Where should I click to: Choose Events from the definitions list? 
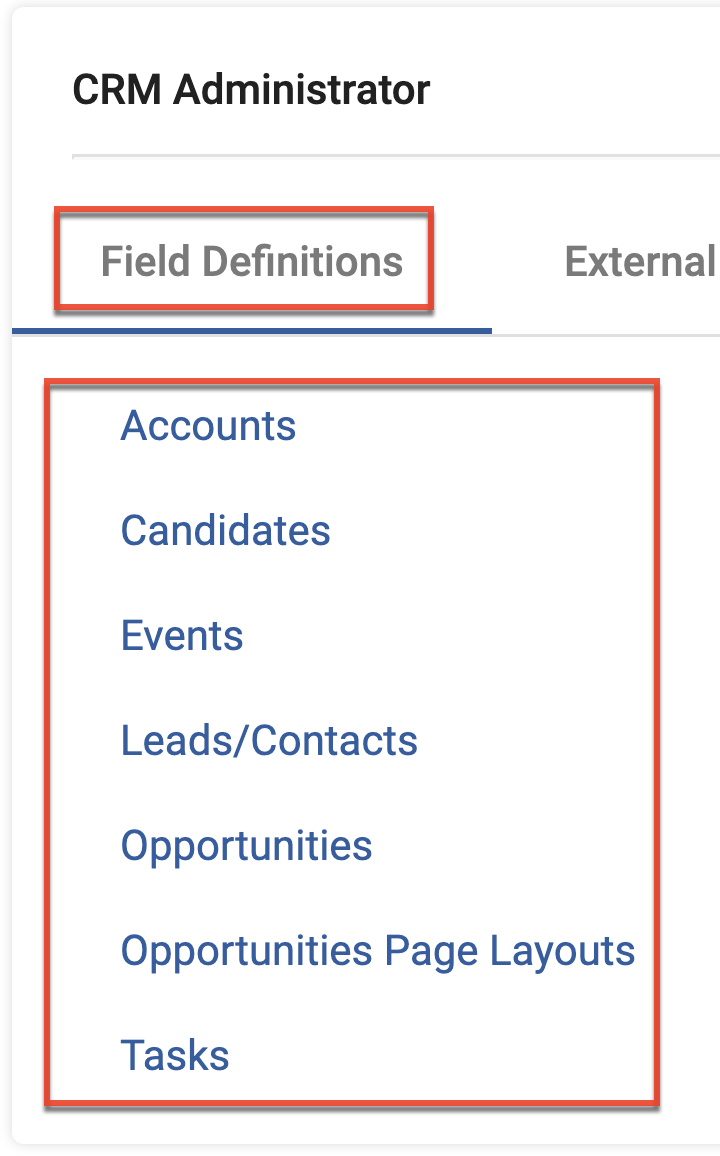182,636
